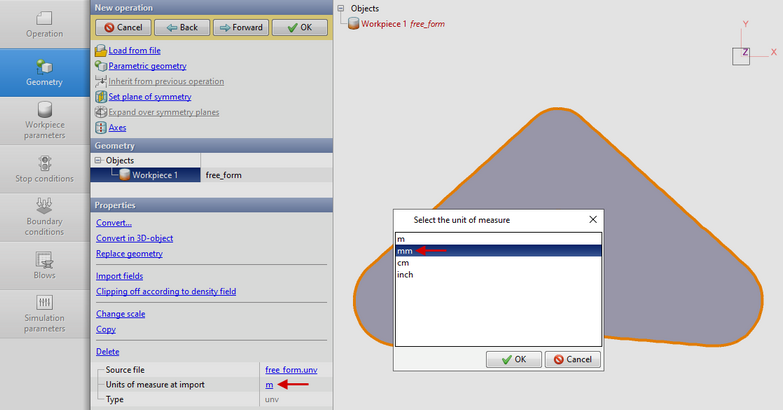Viewport: 783px width, 410px height.
Task: Choose inch in unit of measure list
Action: click(x=406, y=274)
